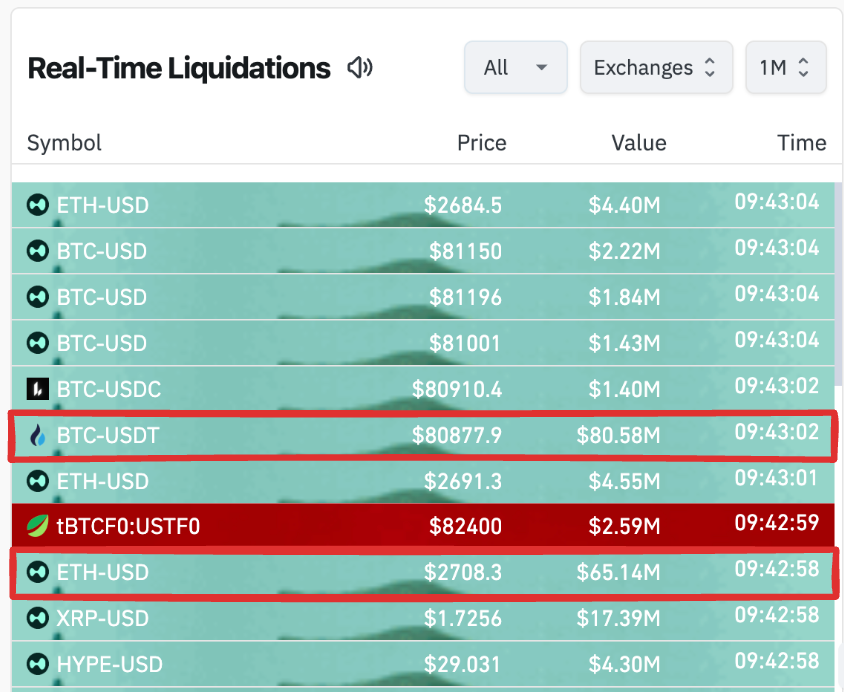Click the Real-Time Liquidations title
This screenshot has height=698, width=844.
pos(178,68)
